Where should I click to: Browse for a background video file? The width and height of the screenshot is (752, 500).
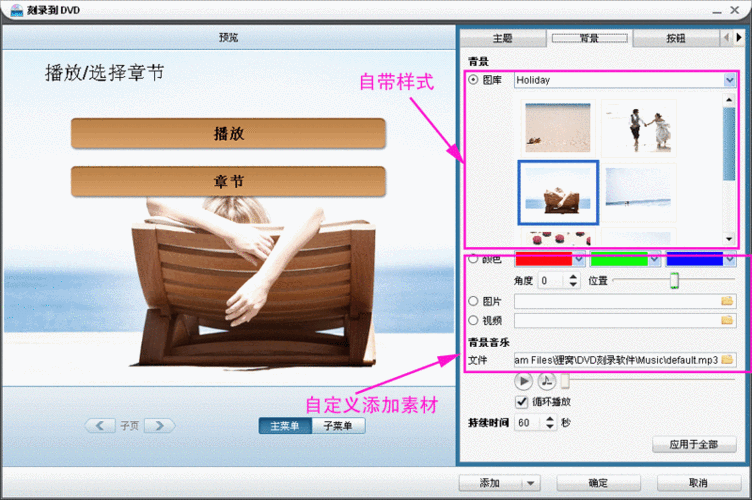[727, 320]
